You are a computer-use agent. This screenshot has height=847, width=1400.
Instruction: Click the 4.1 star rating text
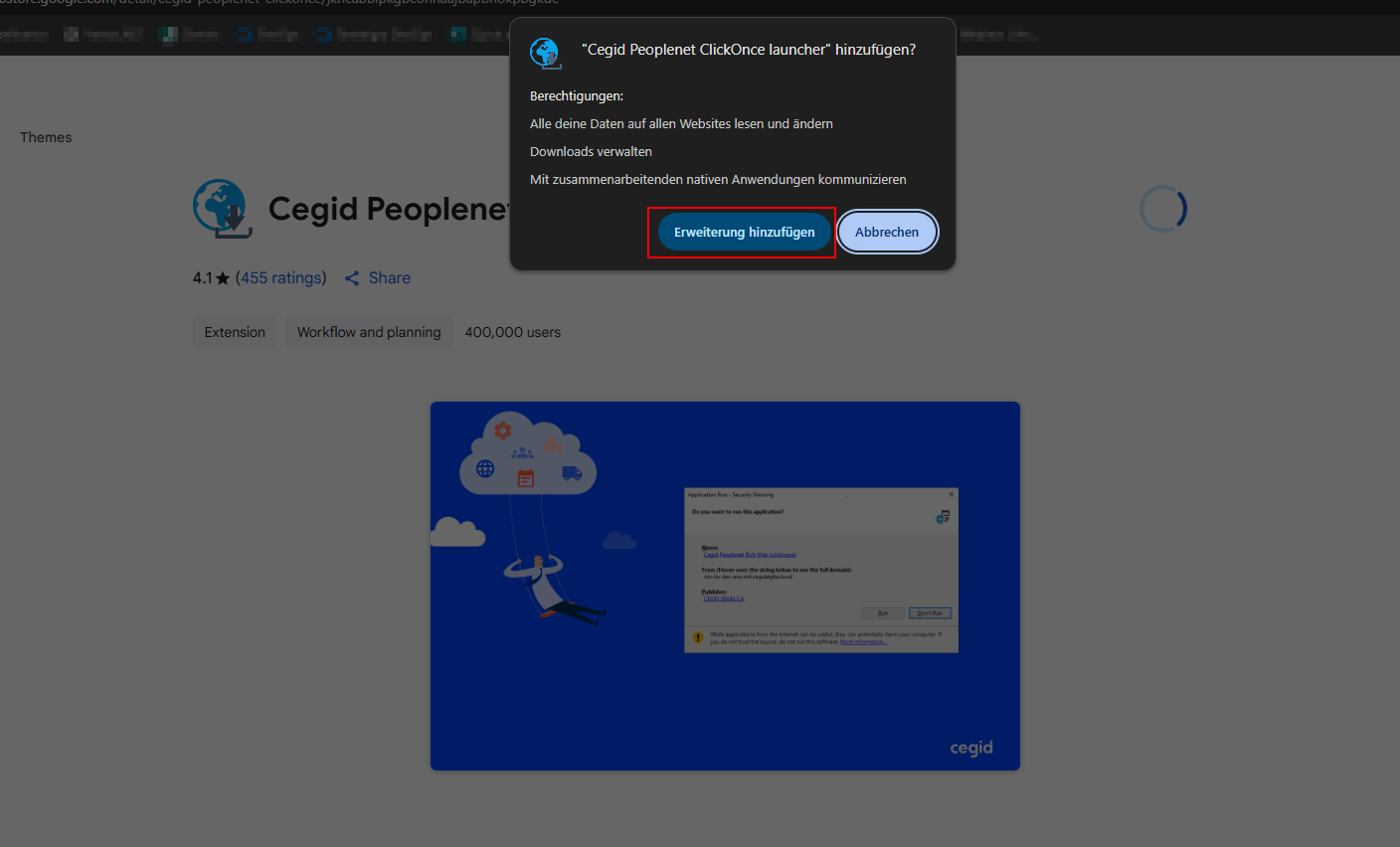[211, 278]
